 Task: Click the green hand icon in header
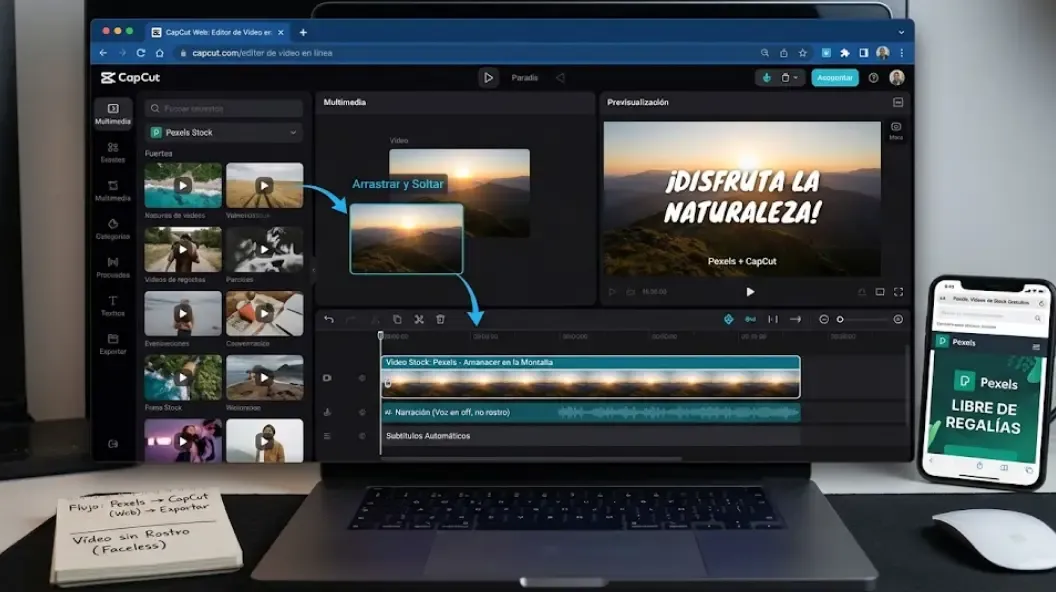click(x=766, y=77)
